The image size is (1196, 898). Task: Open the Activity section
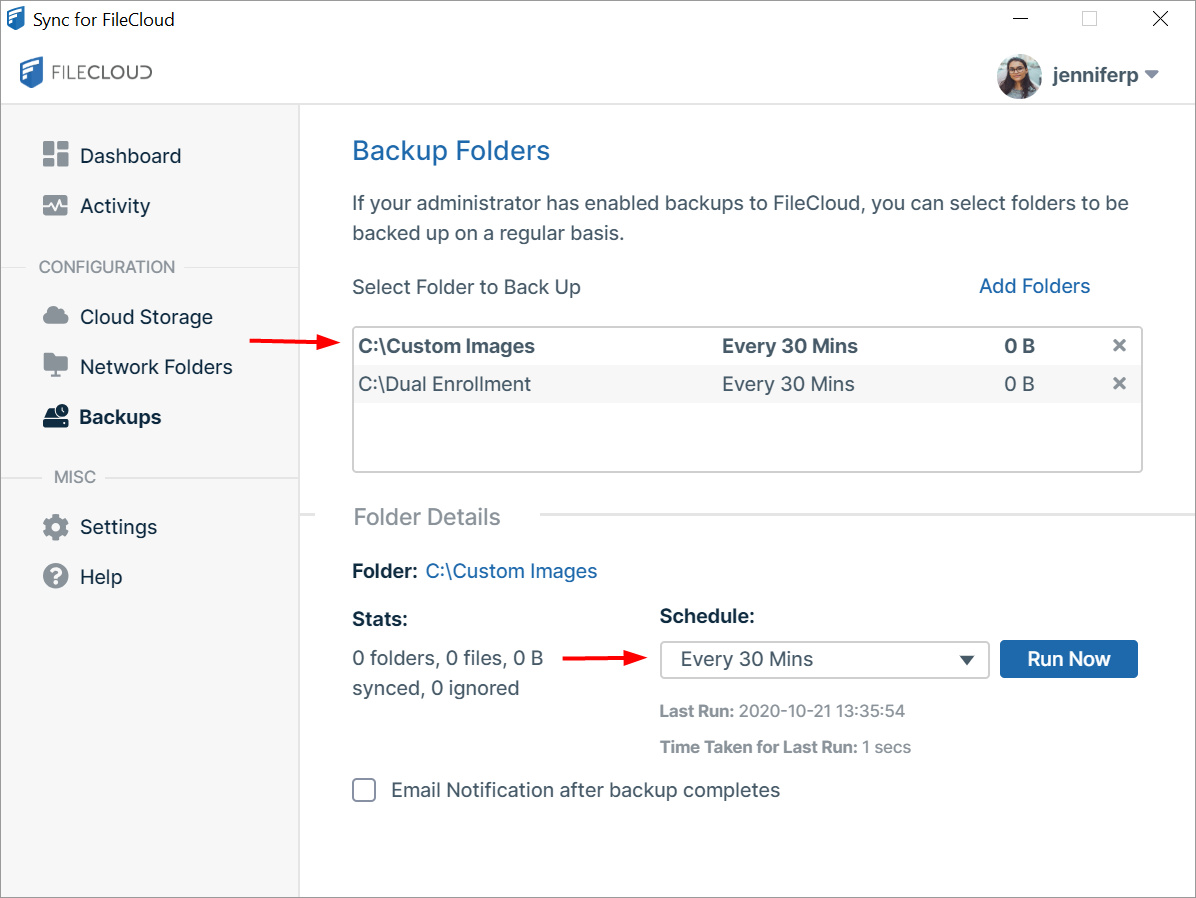pyautogui.click(x=114, y=206)
